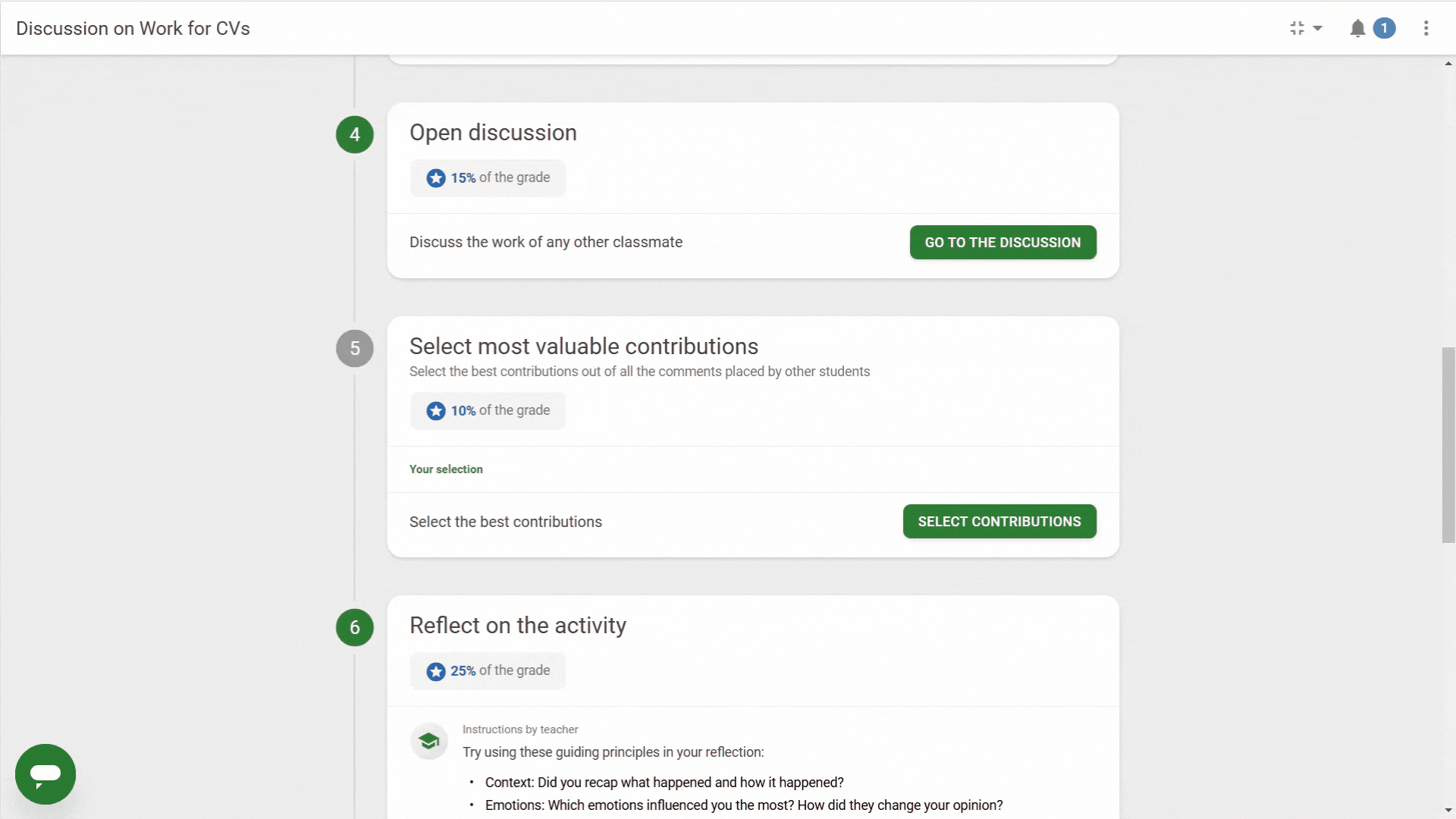Click Select Contributions button
1456x819 pixels.
pos(999,522)
